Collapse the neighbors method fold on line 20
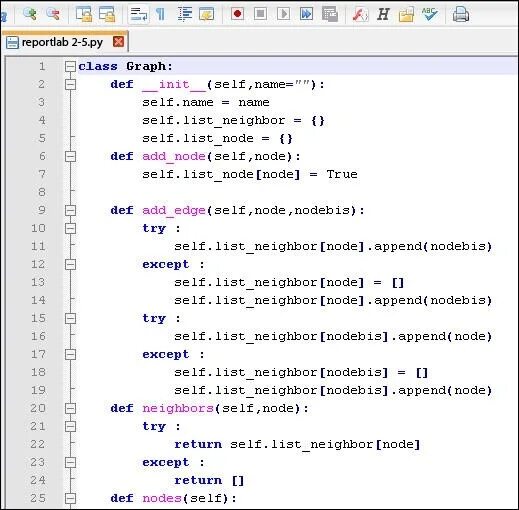 (70, 408)
